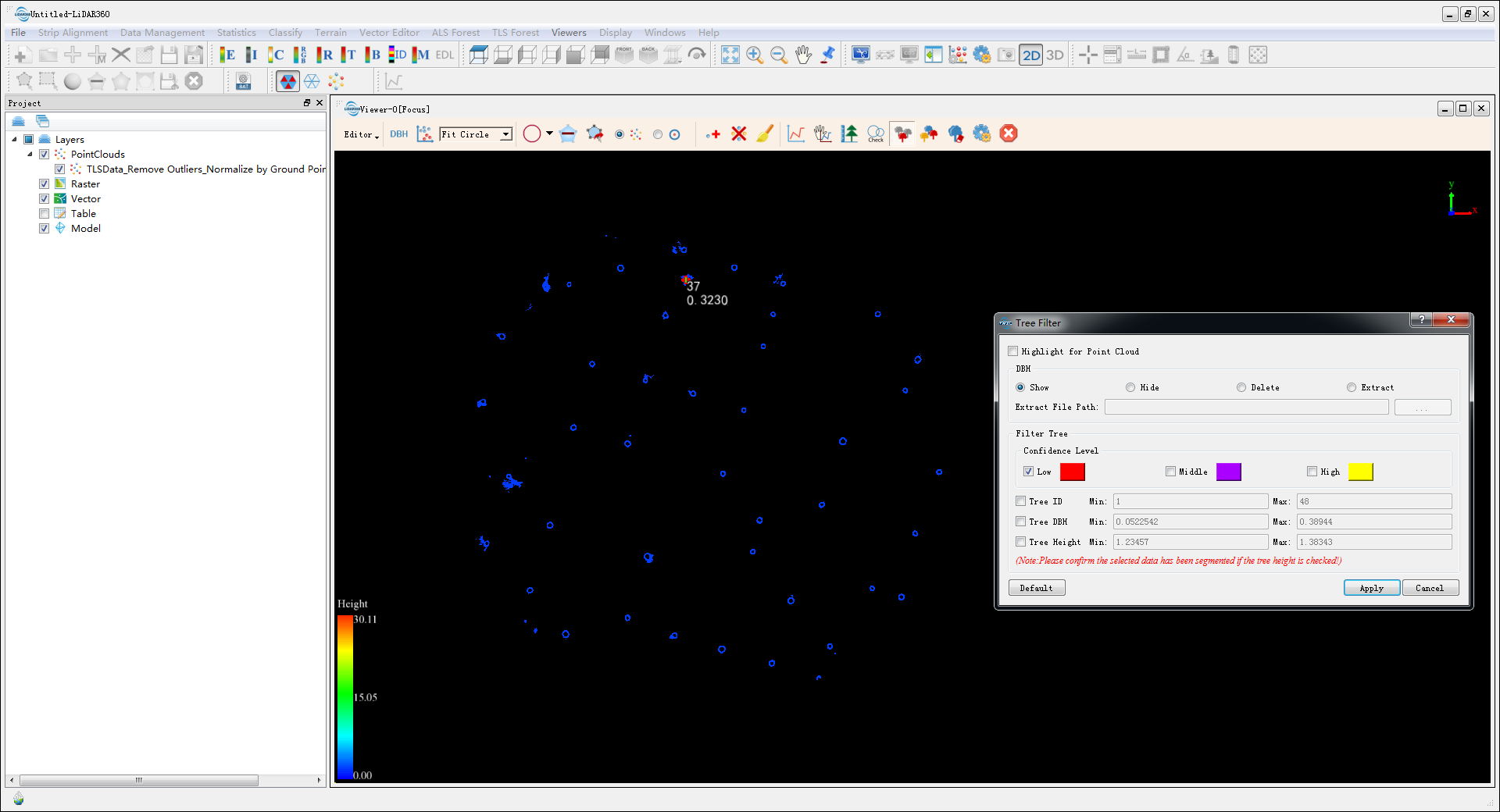
Task: Display points by Elevation (E icon)
Action: click(x=227, y=55)
